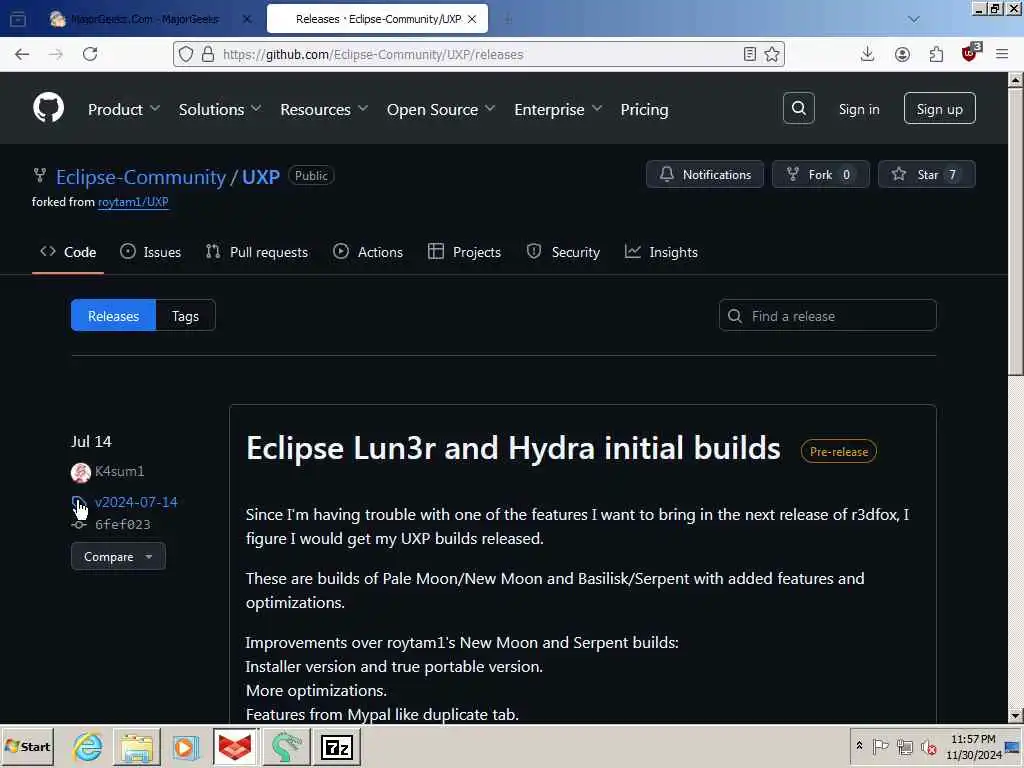This screenshot has width=1024, height=768.
Task: Click the GitHub logo icon
Action: point(48,108)
